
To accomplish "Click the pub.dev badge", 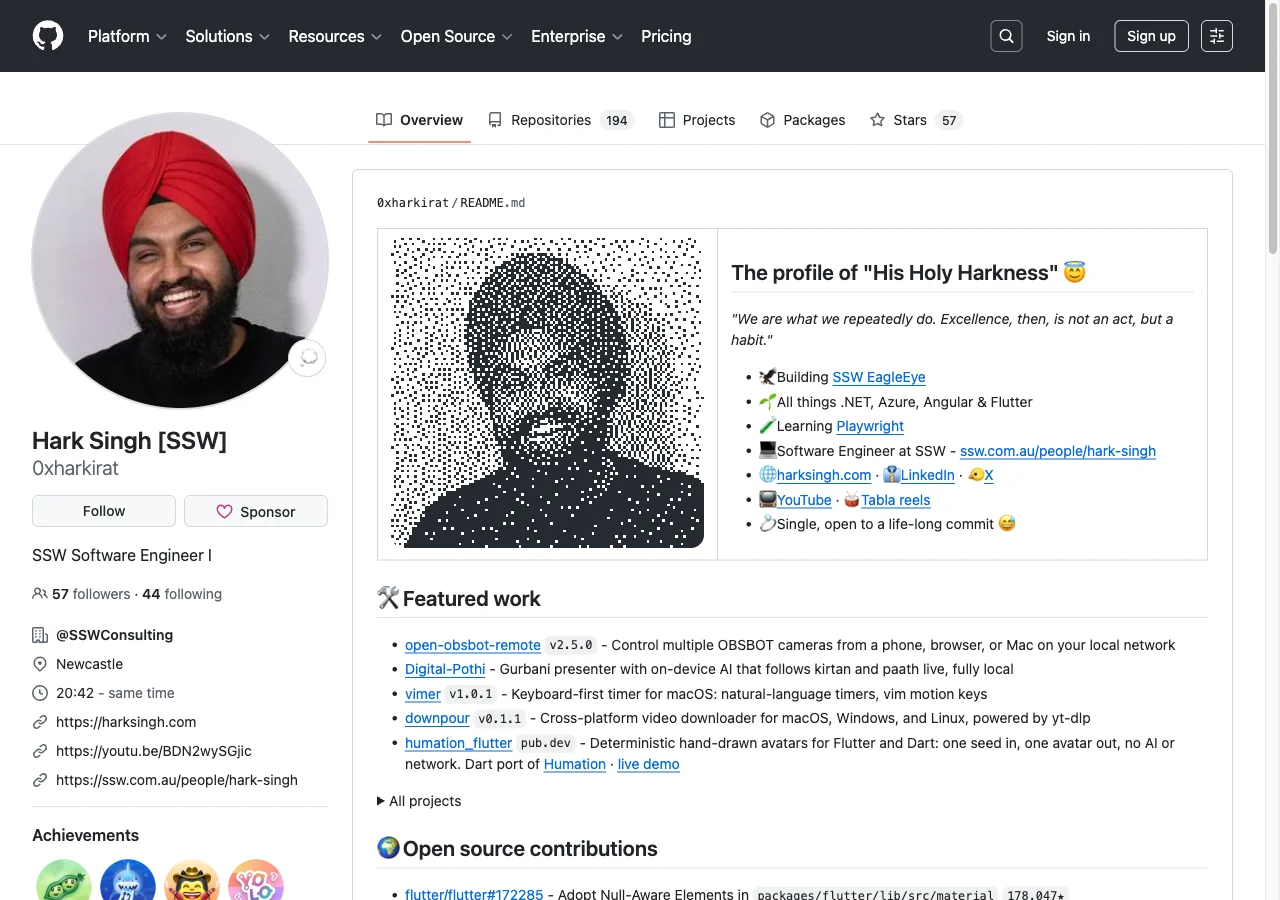I will [546, 743].
